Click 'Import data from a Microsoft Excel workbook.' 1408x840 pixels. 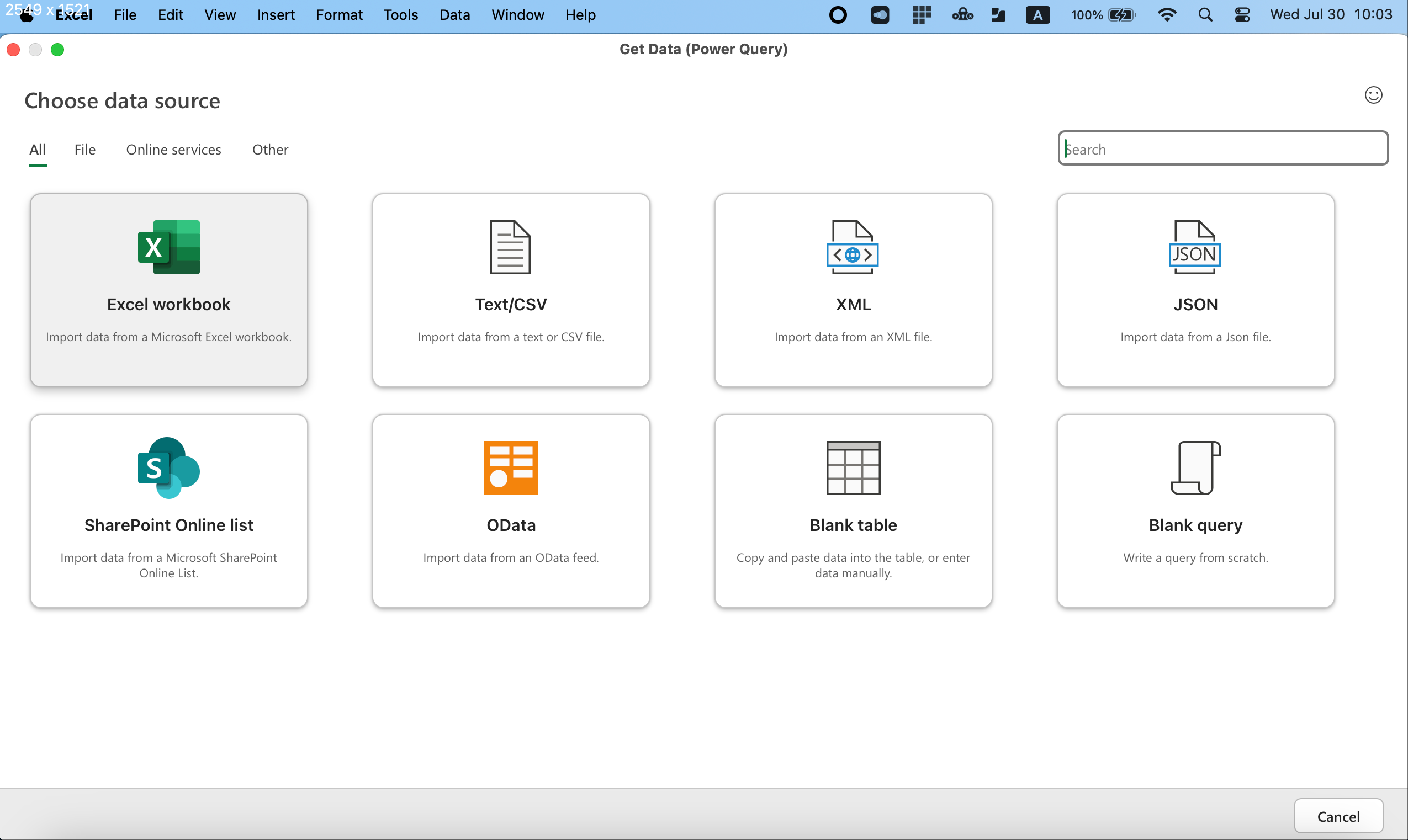coord(169,337)
